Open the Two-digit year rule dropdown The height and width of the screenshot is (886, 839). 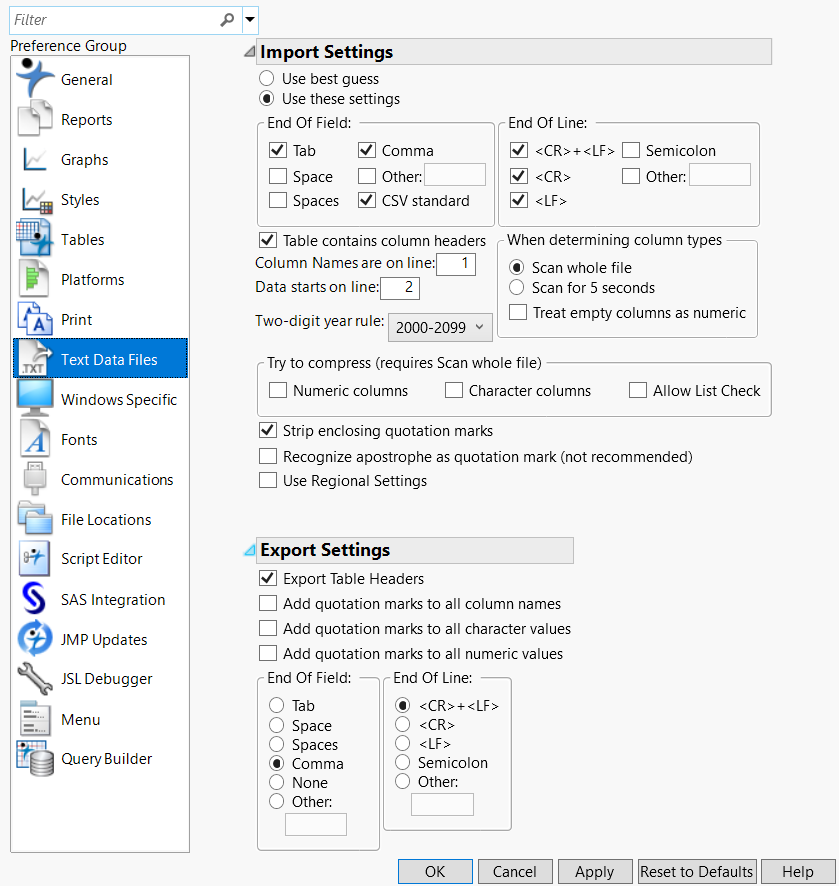(x=440, y=327)
